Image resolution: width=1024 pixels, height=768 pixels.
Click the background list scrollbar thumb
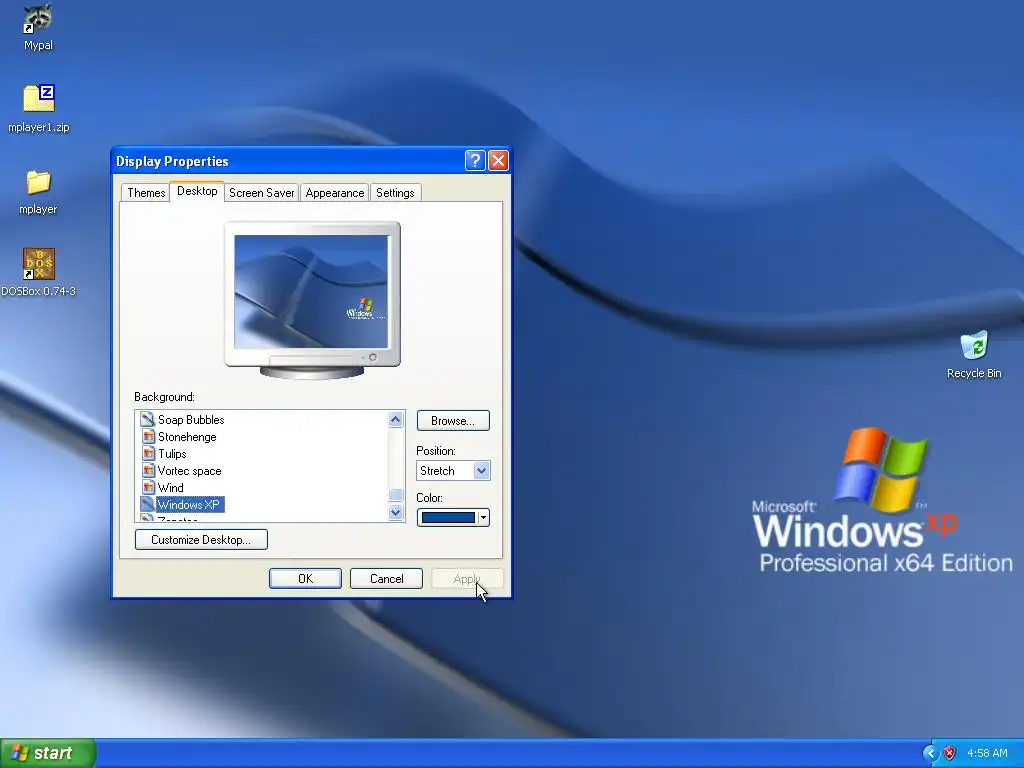coord(395,495)
